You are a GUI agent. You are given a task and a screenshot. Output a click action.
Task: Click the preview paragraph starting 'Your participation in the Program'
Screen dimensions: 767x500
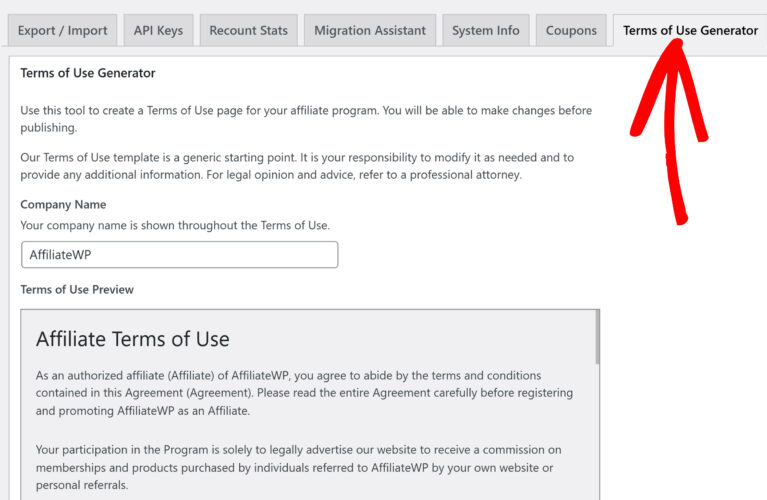coord(298,467)
